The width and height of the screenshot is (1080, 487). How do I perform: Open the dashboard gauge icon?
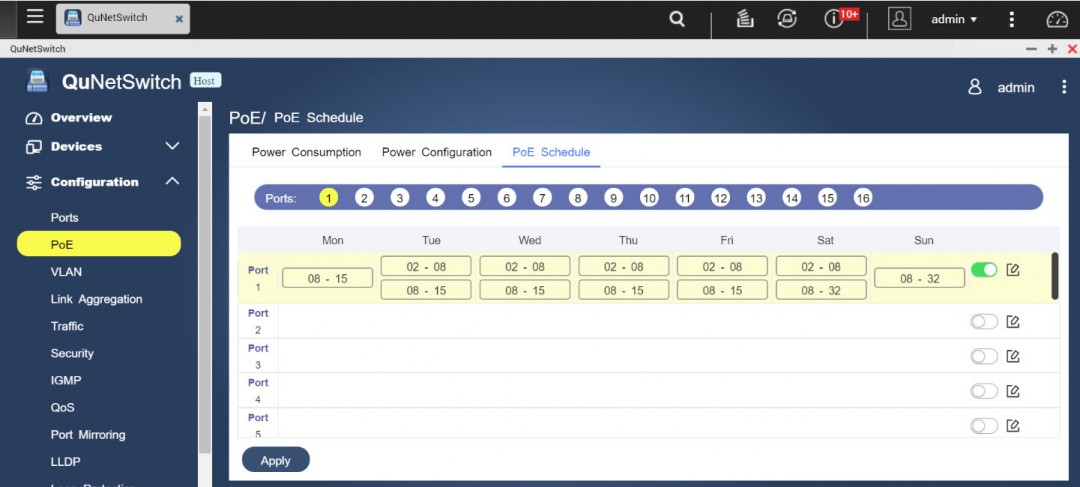pyautogui.click(x=1057, y=19)
